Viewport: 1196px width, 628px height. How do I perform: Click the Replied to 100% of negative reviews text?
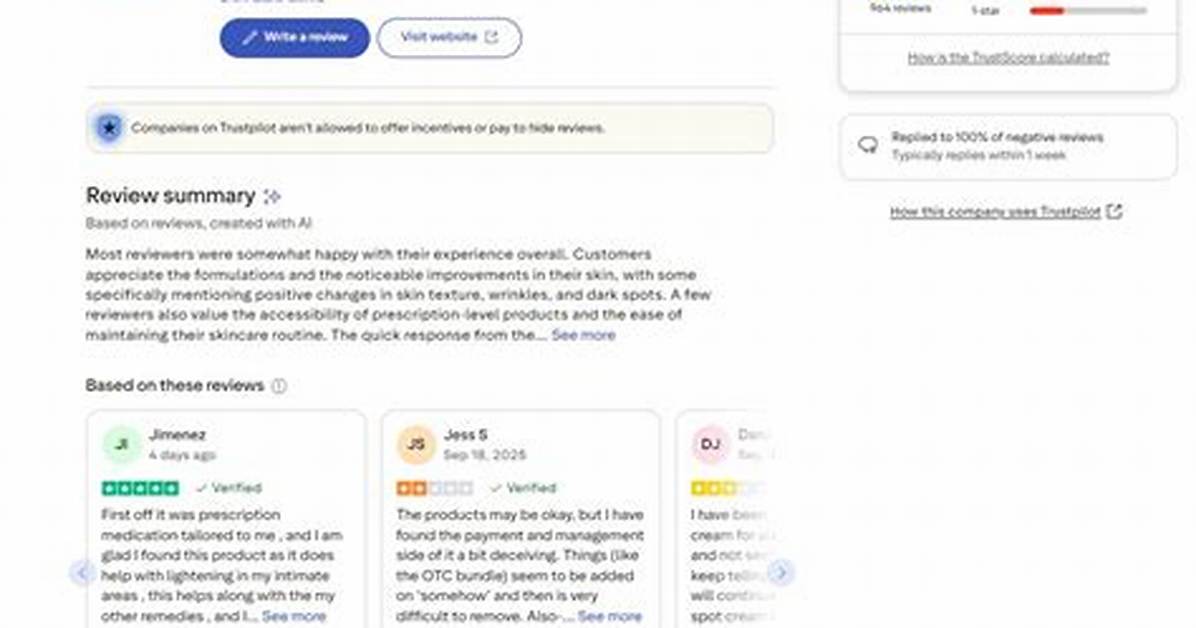tap(997, 137)
